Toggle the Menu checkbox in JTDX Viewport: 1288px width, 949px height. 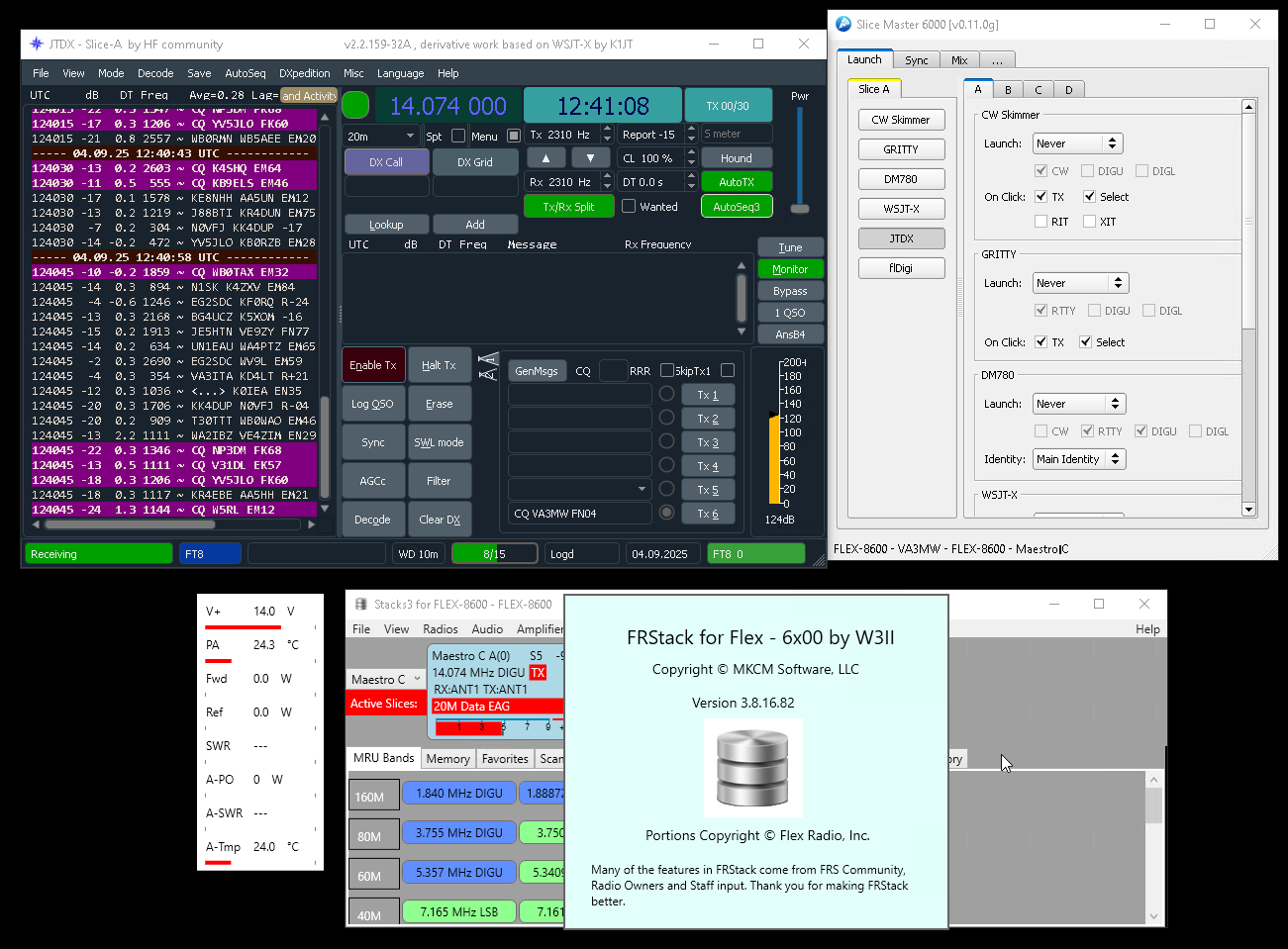tap(513, 136)
